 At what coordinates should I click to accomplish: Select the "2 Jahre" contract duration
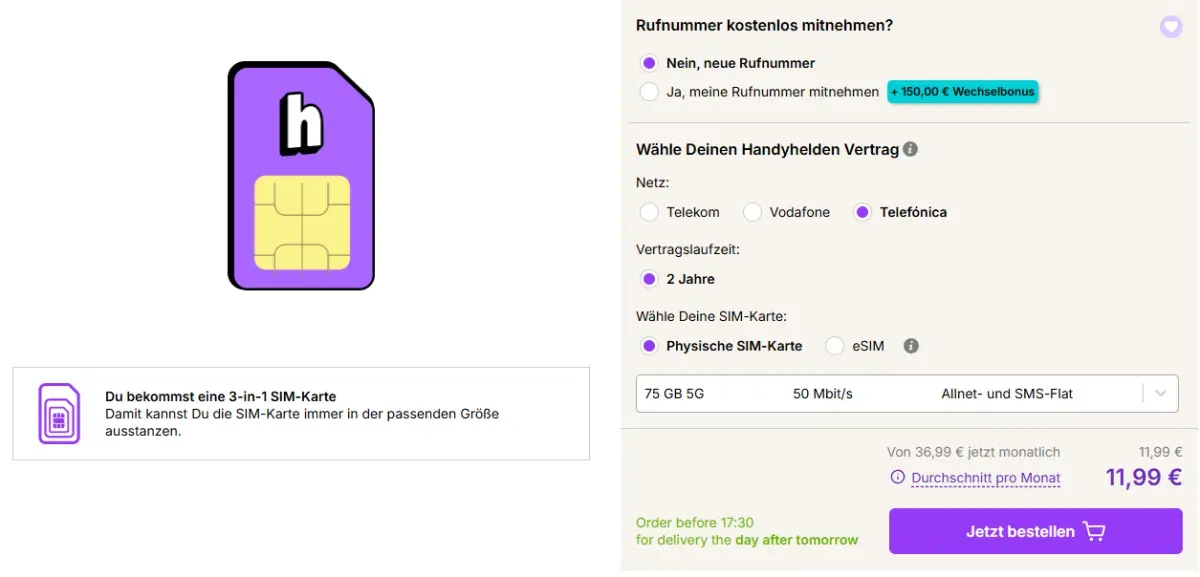pos(648,279)
